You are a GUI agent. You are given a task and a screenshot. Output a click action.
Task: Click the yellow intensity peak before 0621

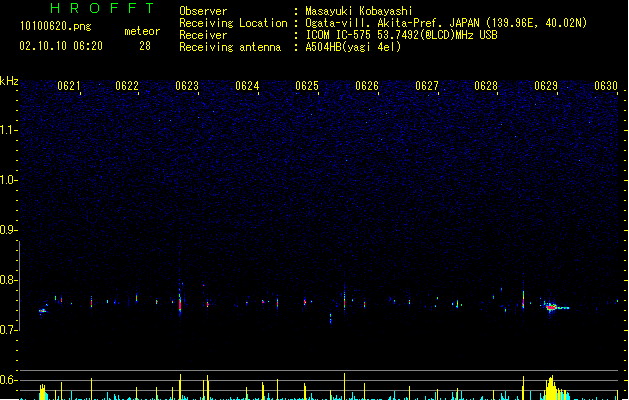coord(43,392)
